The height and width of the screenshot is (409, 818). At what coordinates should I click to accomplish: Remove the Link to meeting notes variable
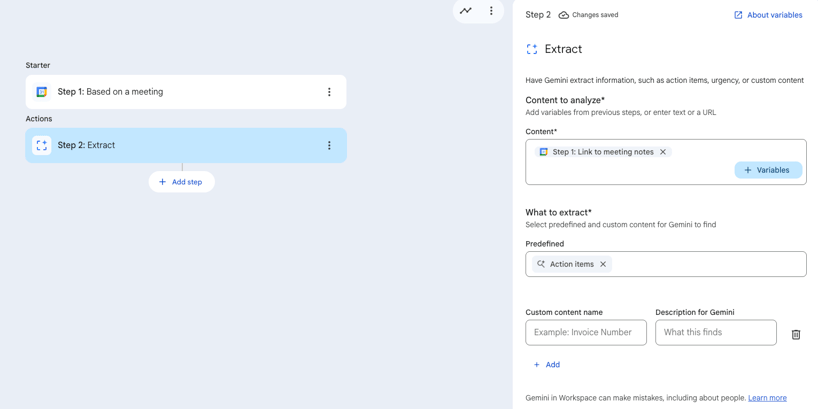tap(663, 152)
